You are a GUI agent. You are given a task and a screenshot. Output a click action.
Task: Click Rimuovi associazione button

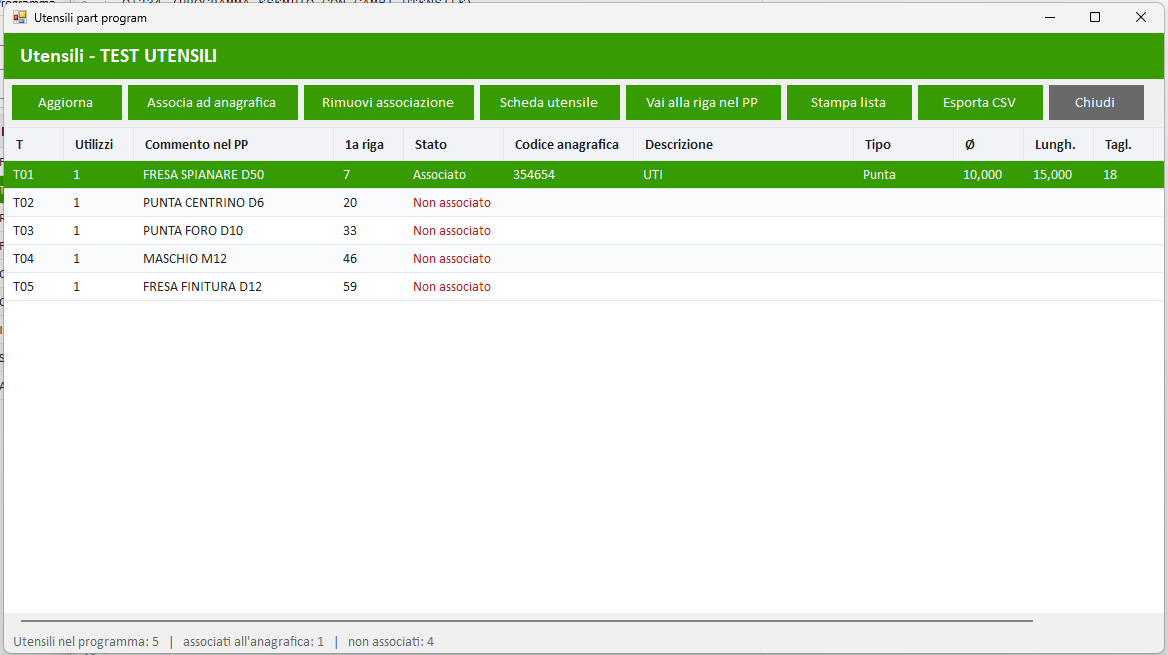(388, 102)
